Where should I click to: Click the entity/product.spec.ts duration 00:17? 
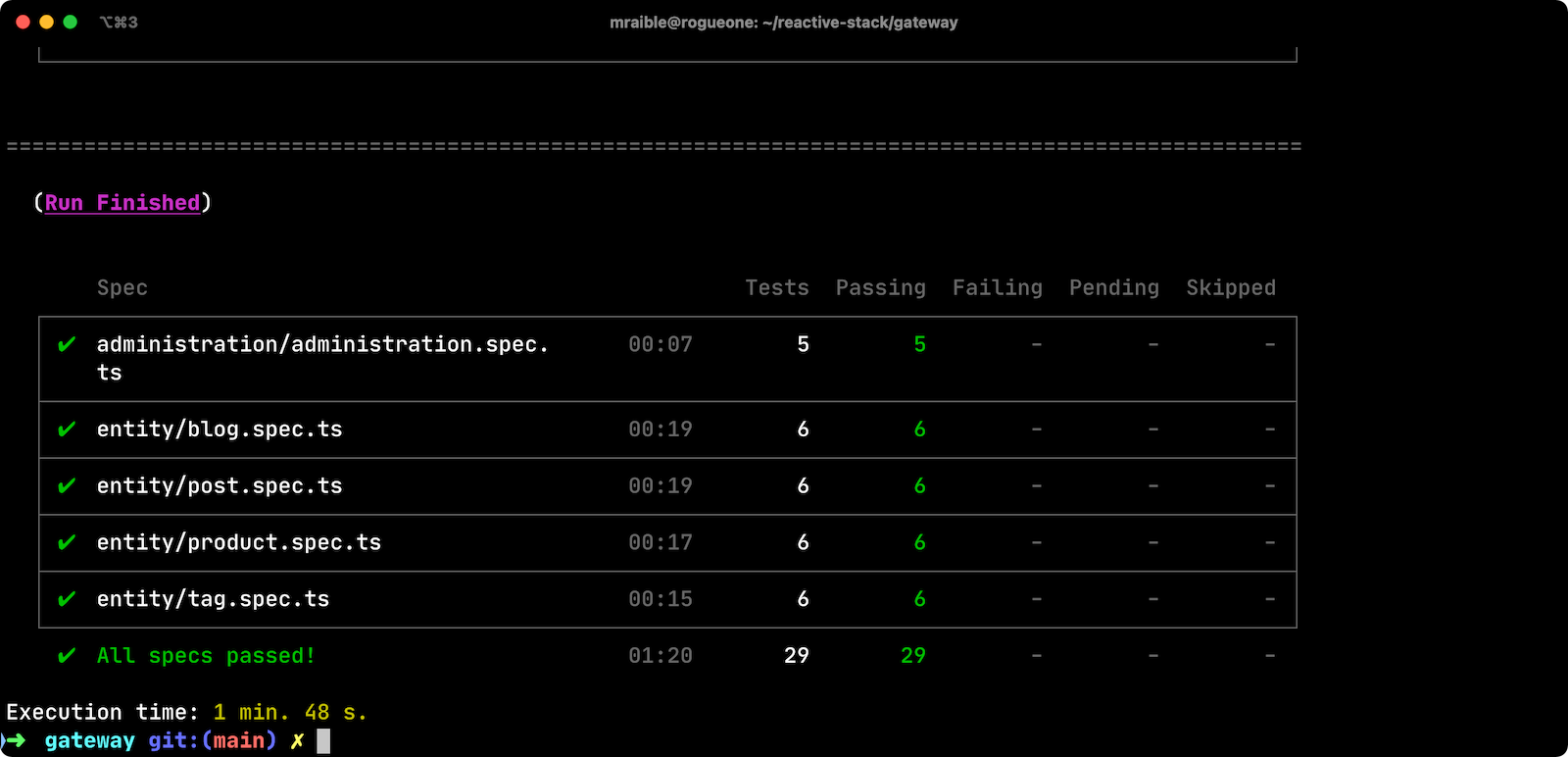pos(660,542)
